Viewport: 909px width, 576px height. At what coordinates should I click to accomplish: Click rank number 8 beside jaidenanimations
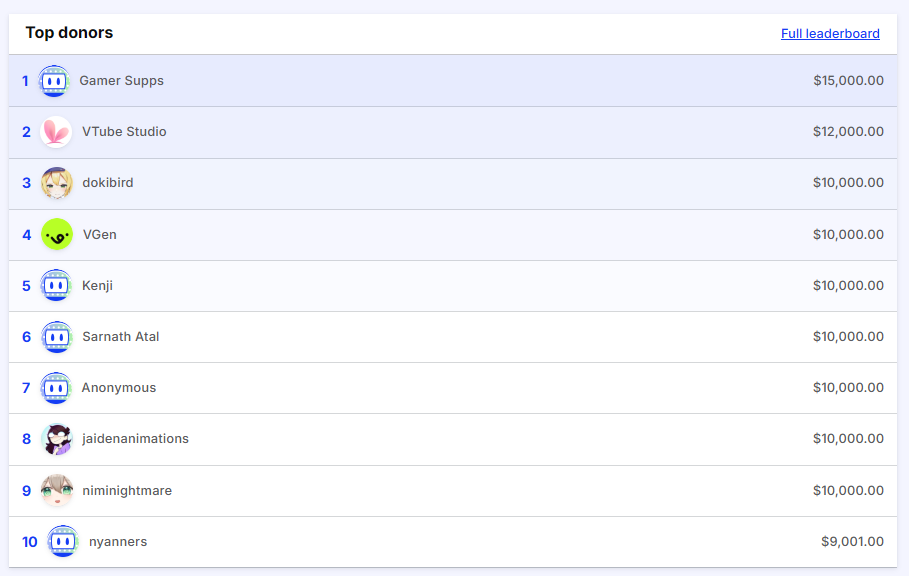pyautogui.click(x=27, y=439)
